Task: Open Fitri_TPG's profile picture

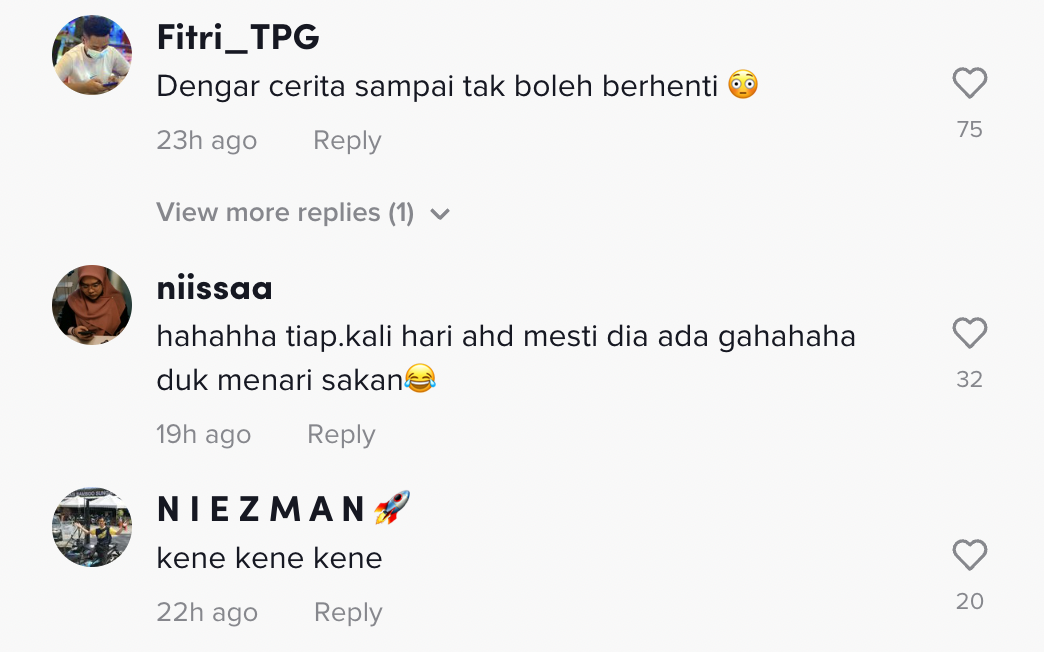Action: tap(92, 55)
